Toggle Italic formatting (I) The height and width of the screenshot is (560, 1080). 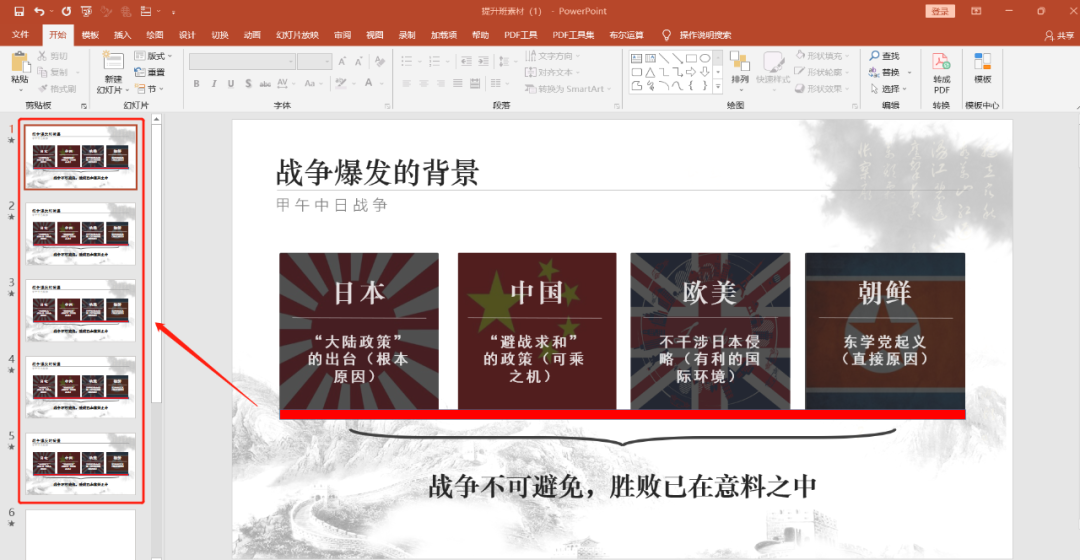click(214, 83)
